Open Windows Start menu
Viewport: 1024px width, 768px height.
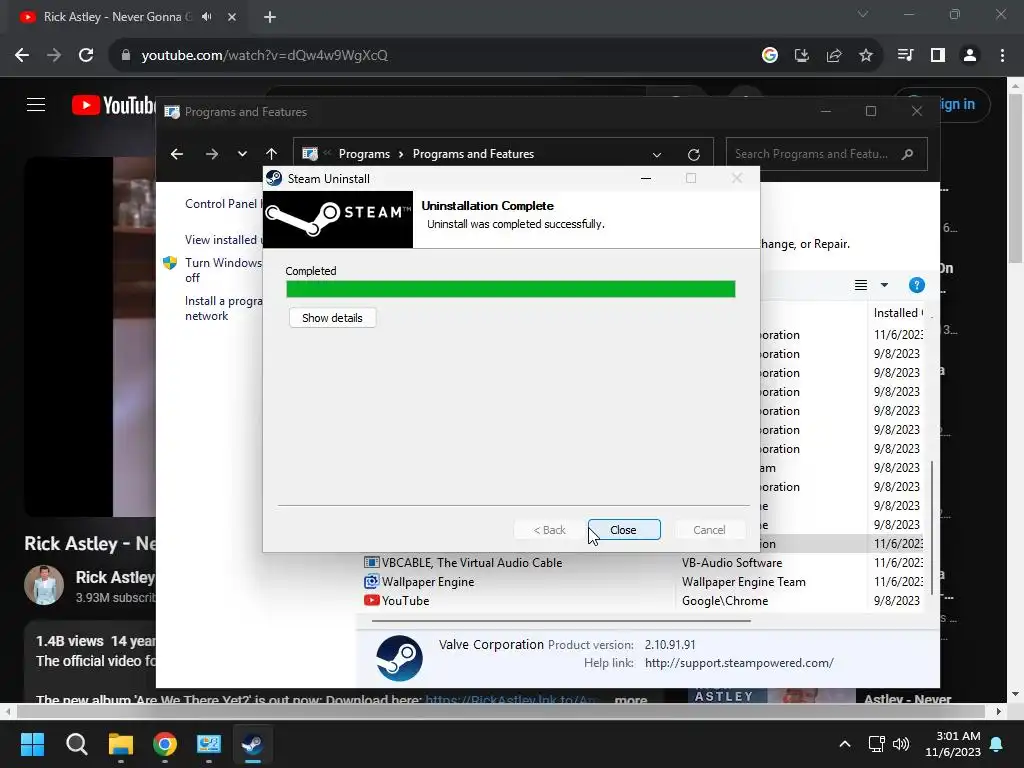point(32,744)
